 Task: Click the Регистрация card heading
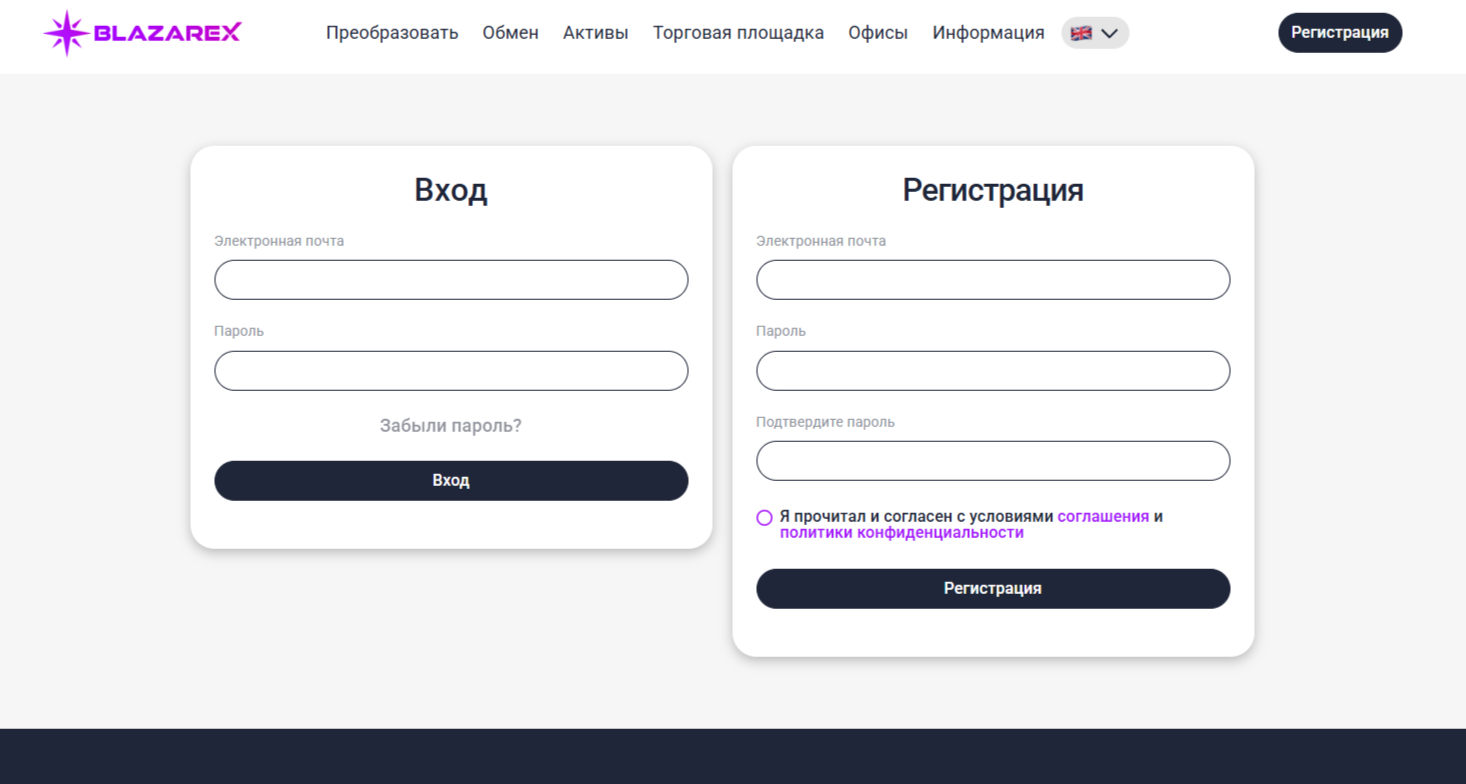click(993, 190)
